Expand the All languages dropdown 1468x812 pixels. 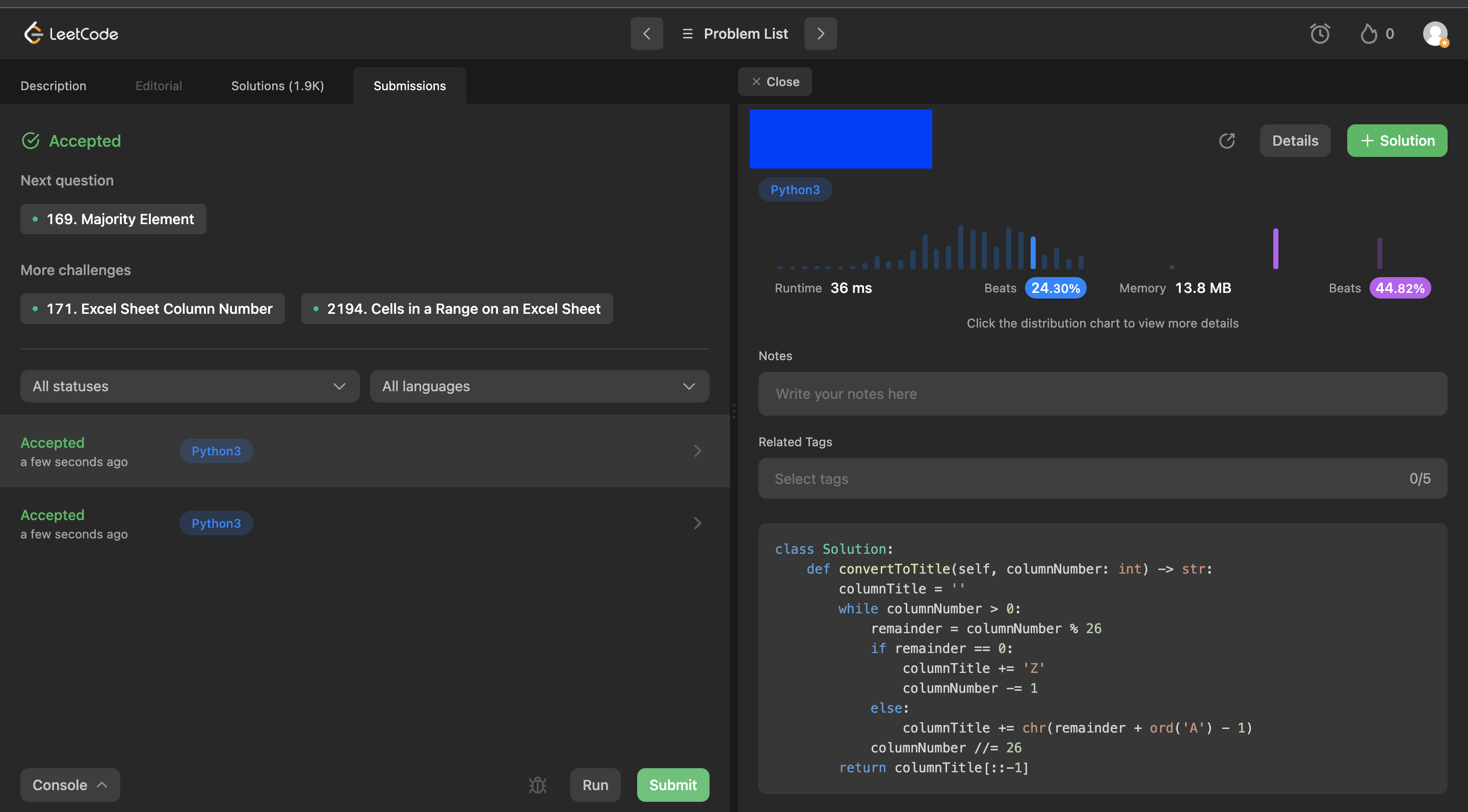(x=539, y=386)
